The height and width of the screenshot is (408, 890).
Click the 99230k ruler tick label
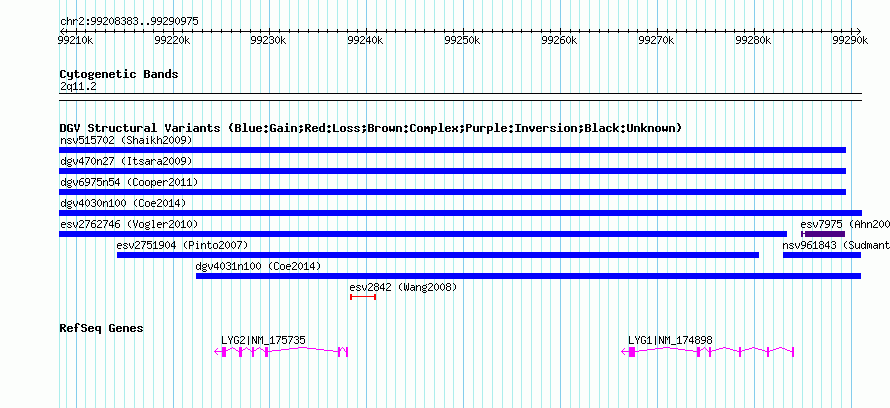[x=269, y=40]
